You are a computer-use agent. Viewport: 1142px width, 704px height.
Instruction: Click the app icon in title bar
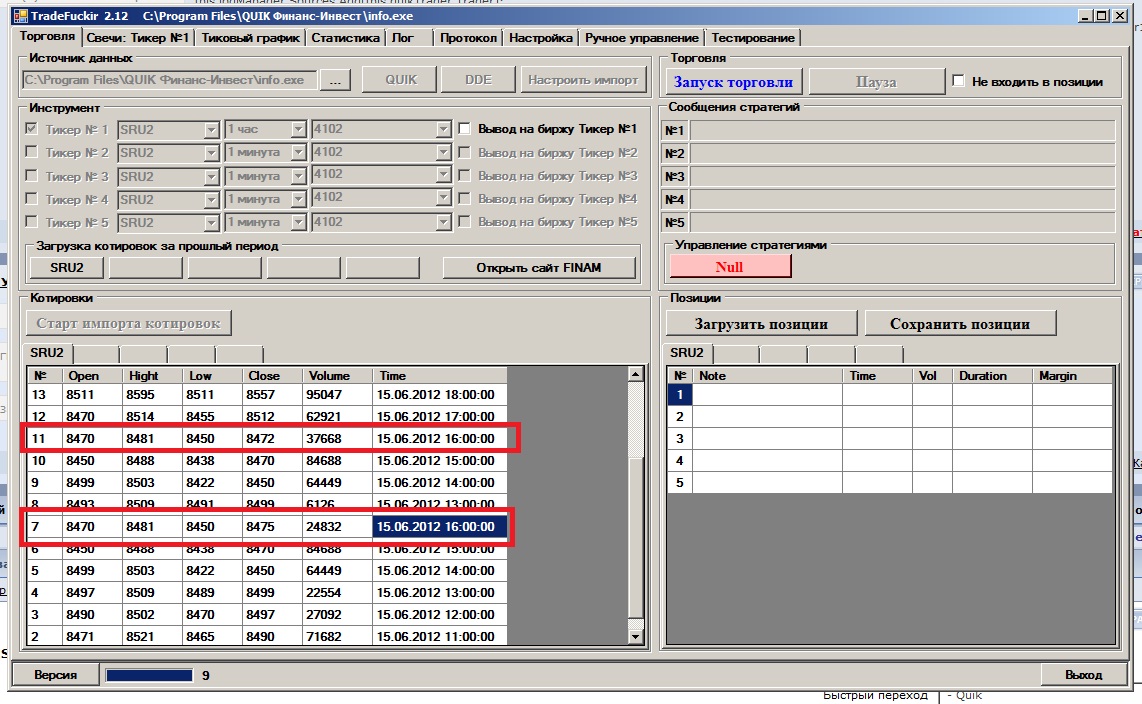pyautogui.click(x=19, y=16)
